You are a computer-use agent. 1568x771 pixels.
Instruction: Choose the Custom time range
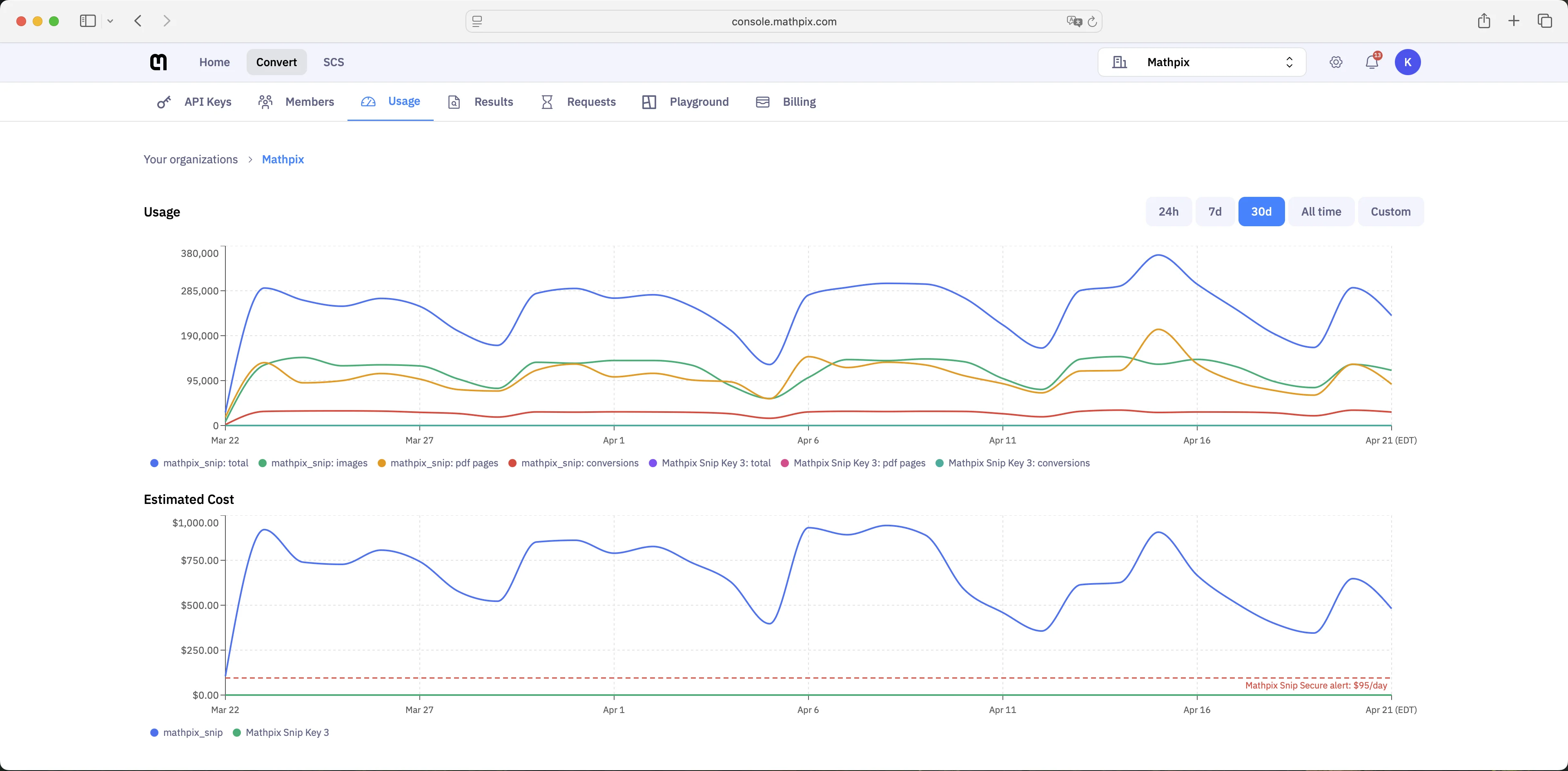(1390, 212)
